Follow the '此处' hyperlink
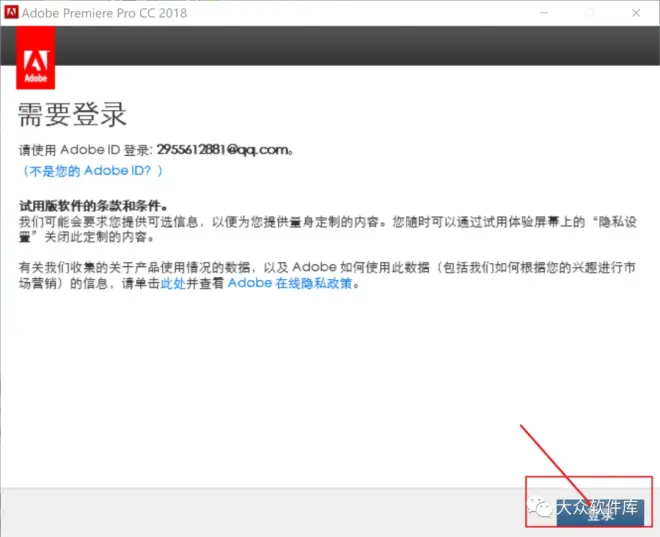The image size is (660, 537). click(x=173, y=283)
